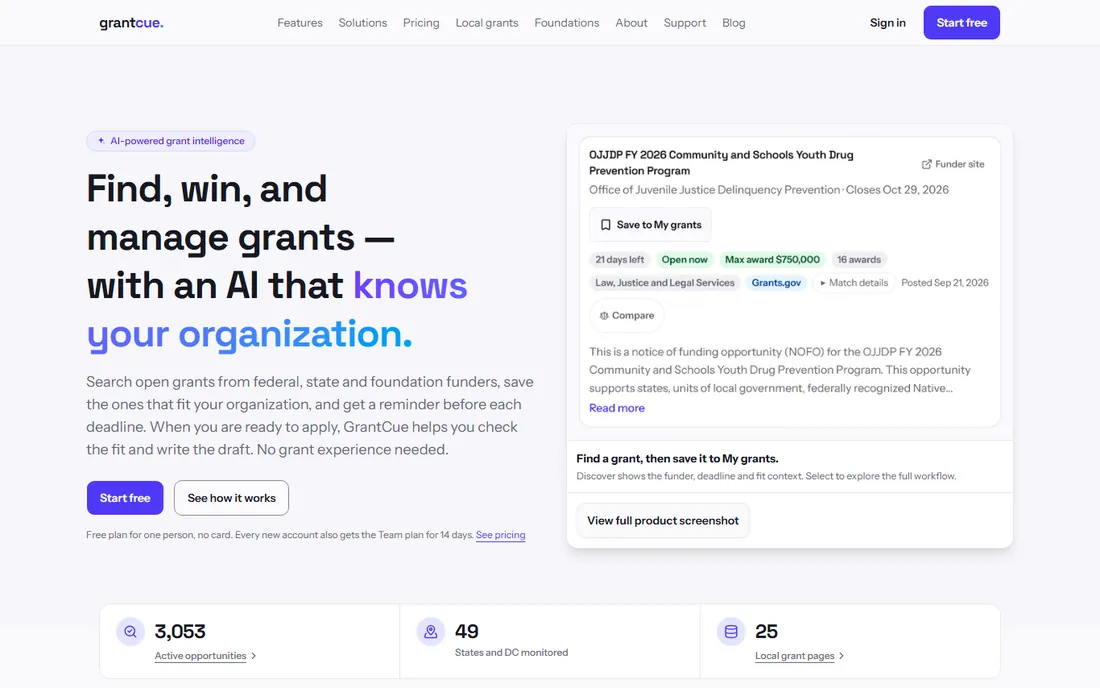Click See how it works
1100x688 pixels.
(x=232, y=498)
